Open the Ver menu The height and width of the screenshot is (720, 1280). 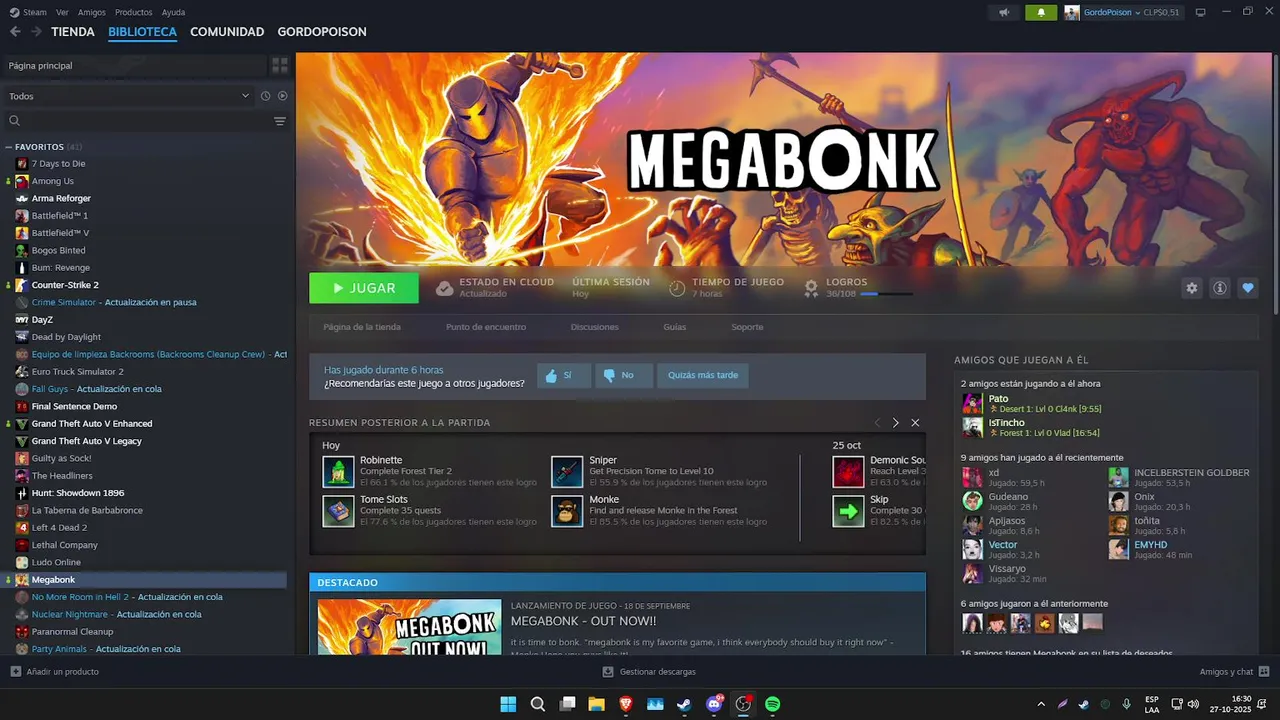coord(63,12)
